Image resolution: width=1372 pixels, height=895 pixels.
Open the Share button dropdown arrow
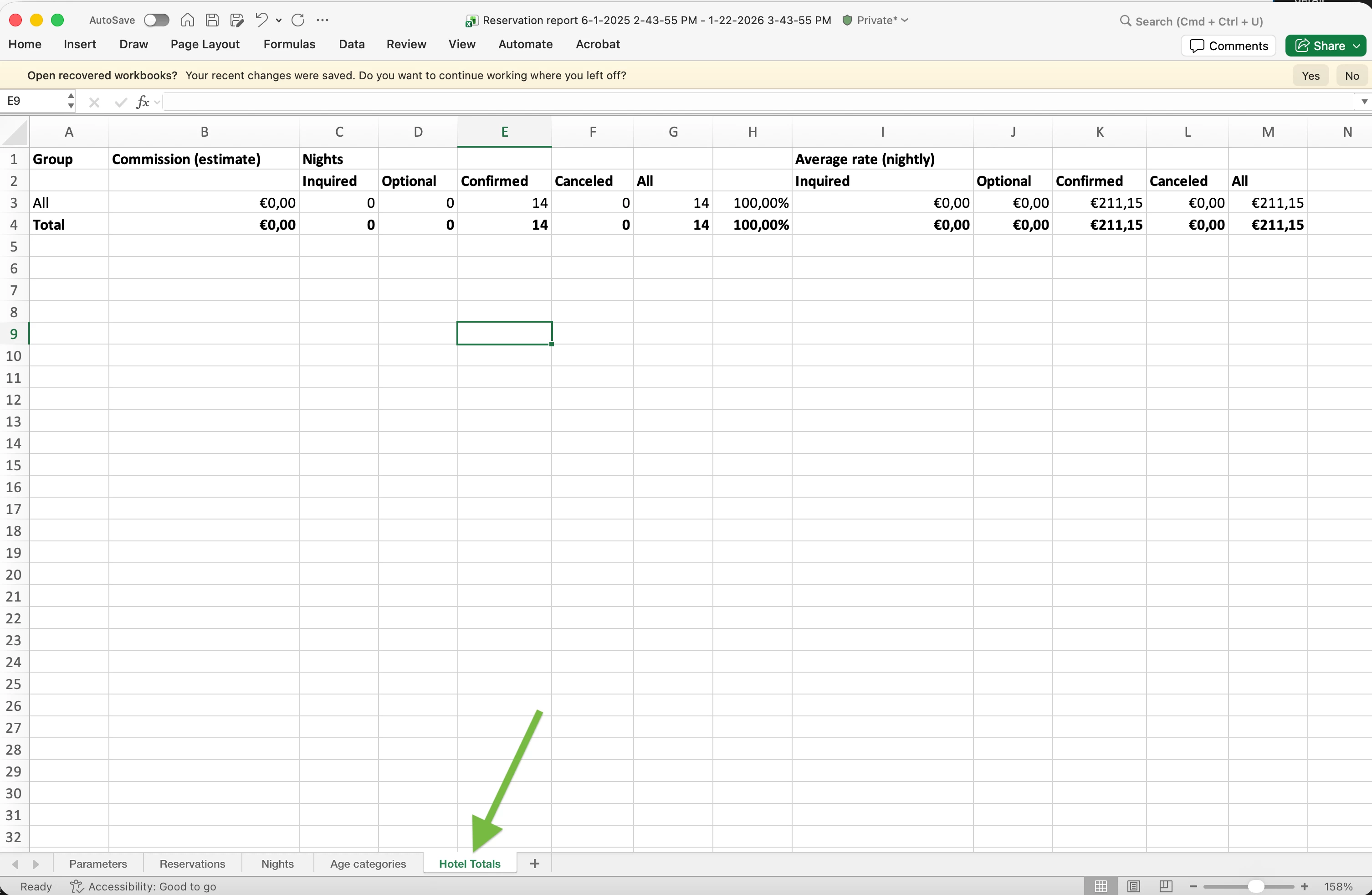1357,46
